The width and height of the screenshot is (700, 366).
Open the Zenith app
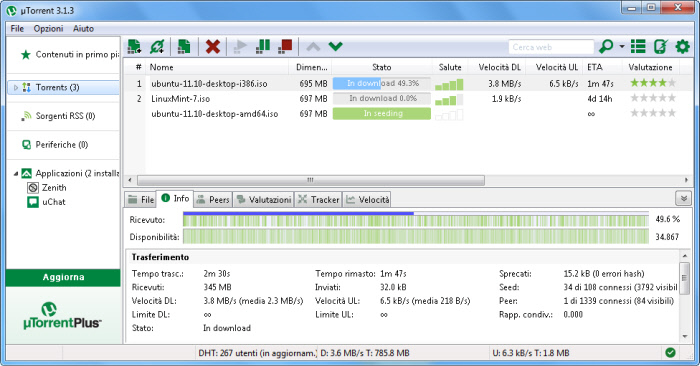point(47,187)
